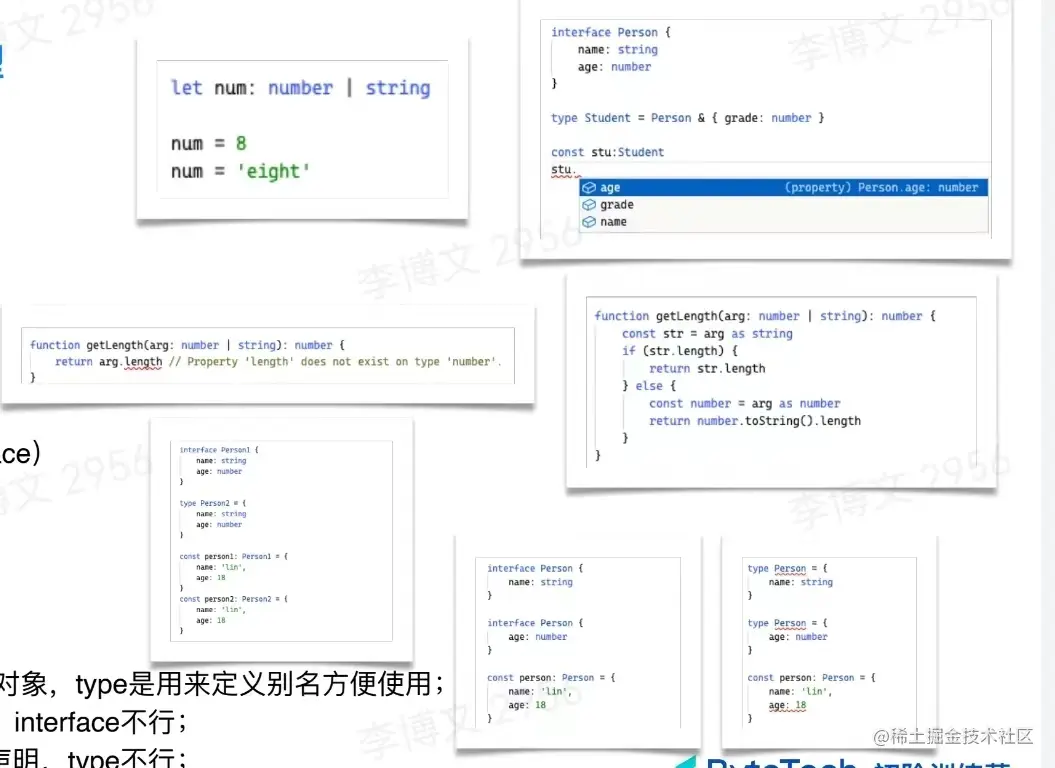
Task: Click the property cube icon beside 'grade'
Action: tap(589, 205)
